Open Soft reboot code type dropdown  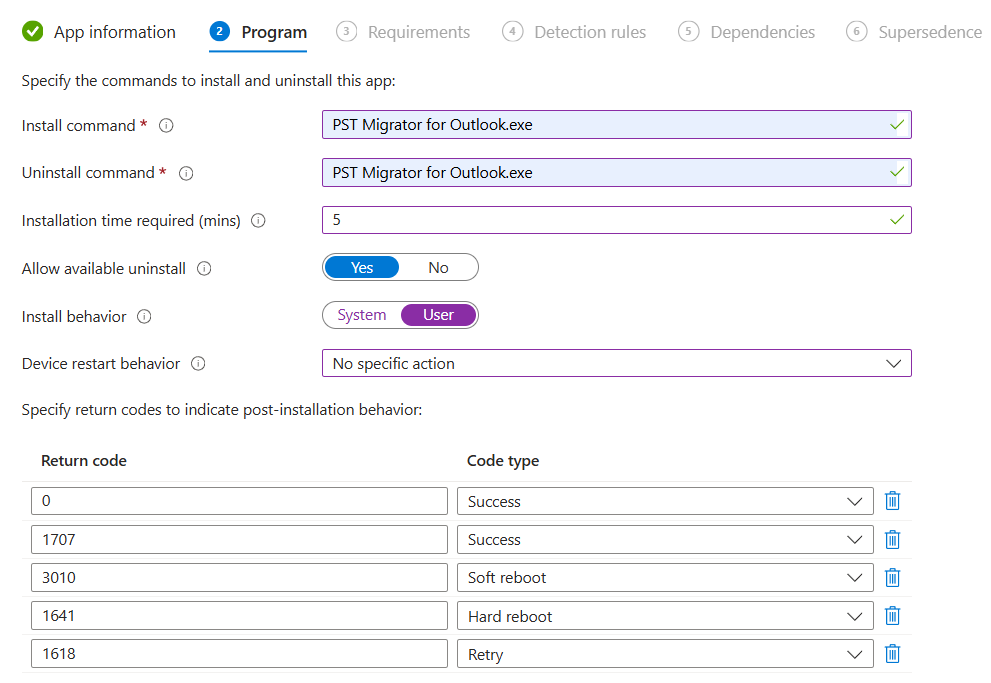[665, 577]
